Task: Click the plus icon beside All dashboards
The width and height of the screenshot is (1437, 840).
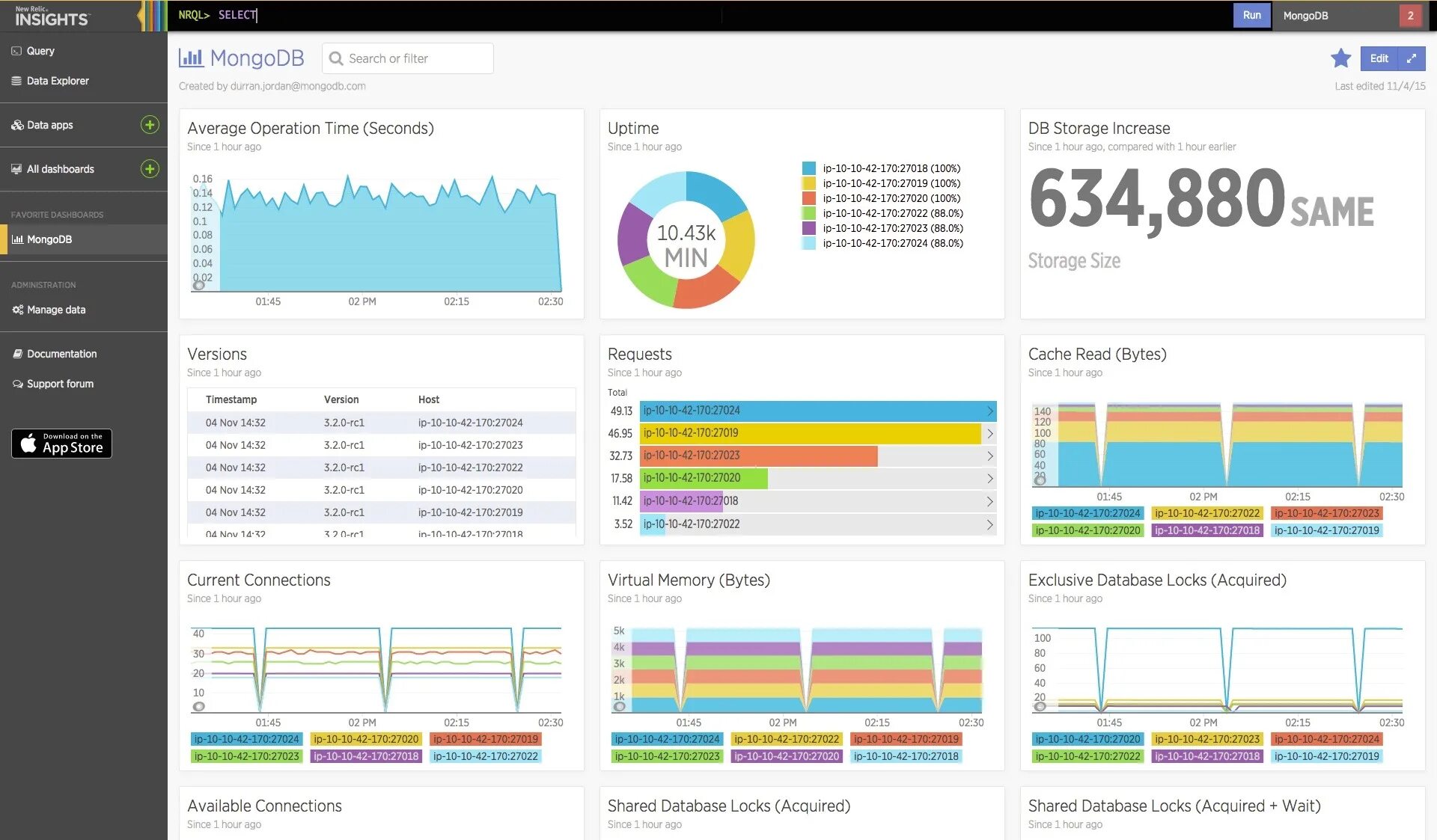Action: (x=150, y=169)
